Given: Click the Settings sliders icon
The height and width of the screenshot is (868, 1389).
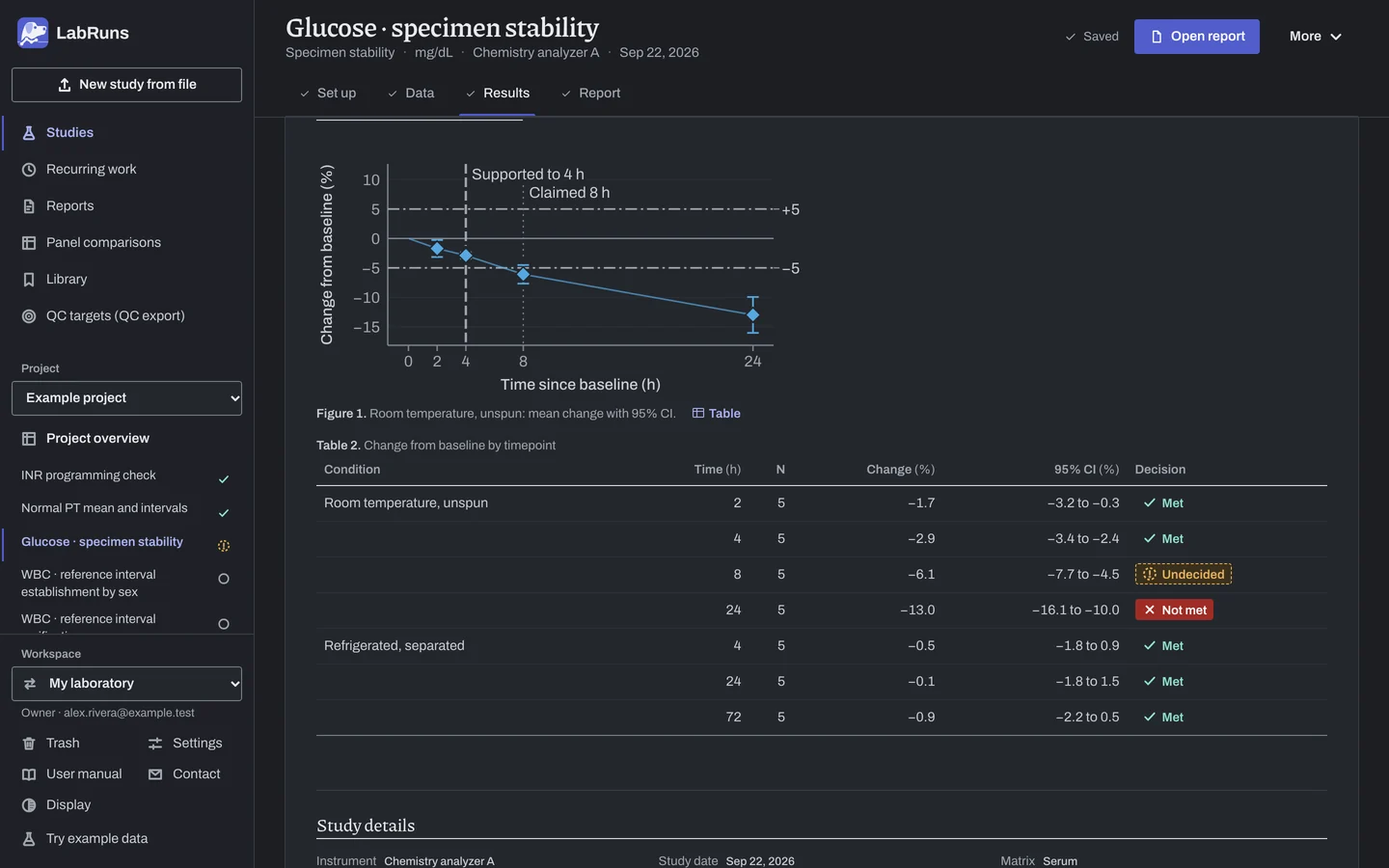Looking at the screenshot, I should point(155,744).
